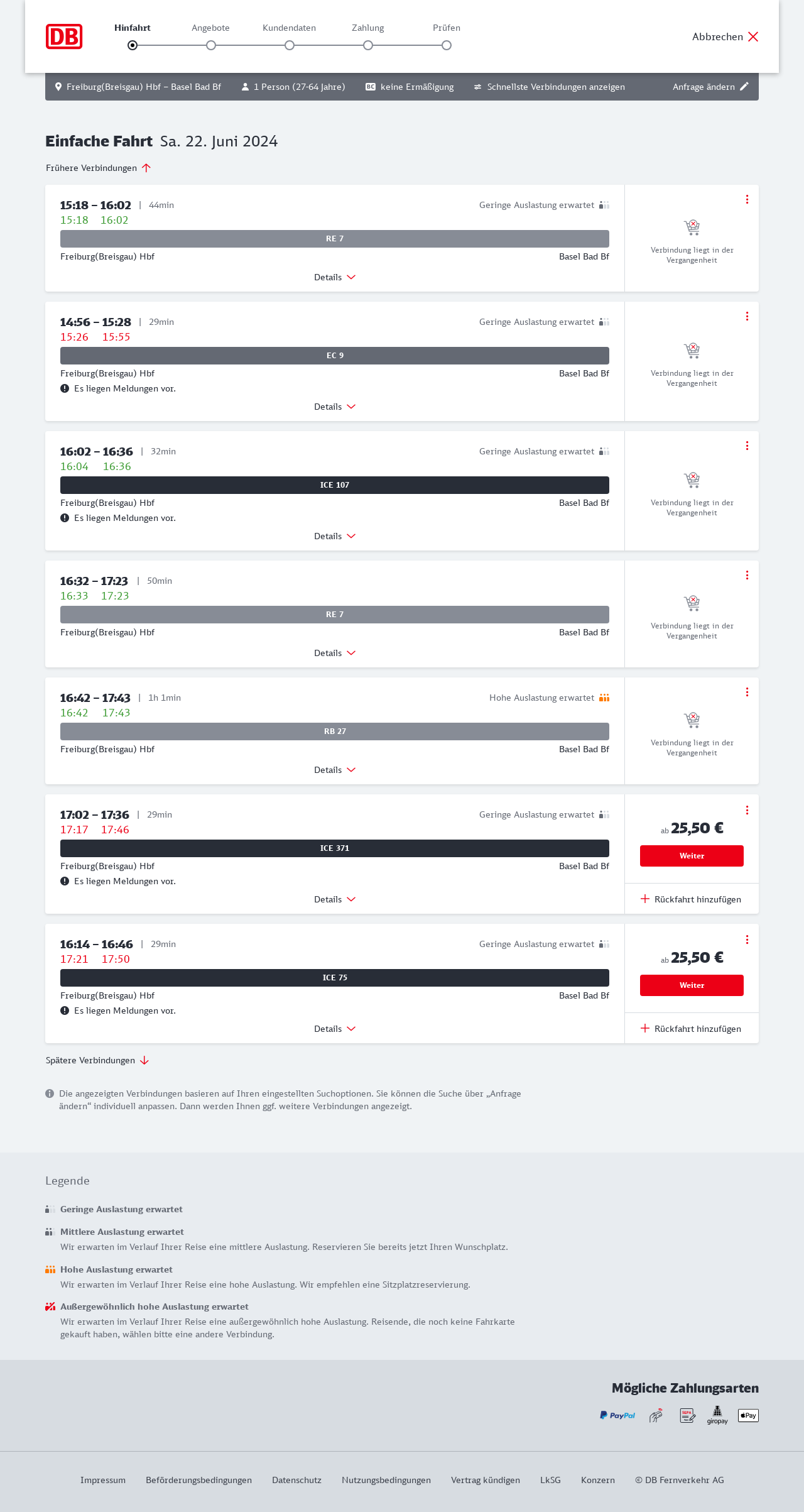Expand Details for RB 27 connection
Screen dimensions: 804x1512
tap(335, 770)
